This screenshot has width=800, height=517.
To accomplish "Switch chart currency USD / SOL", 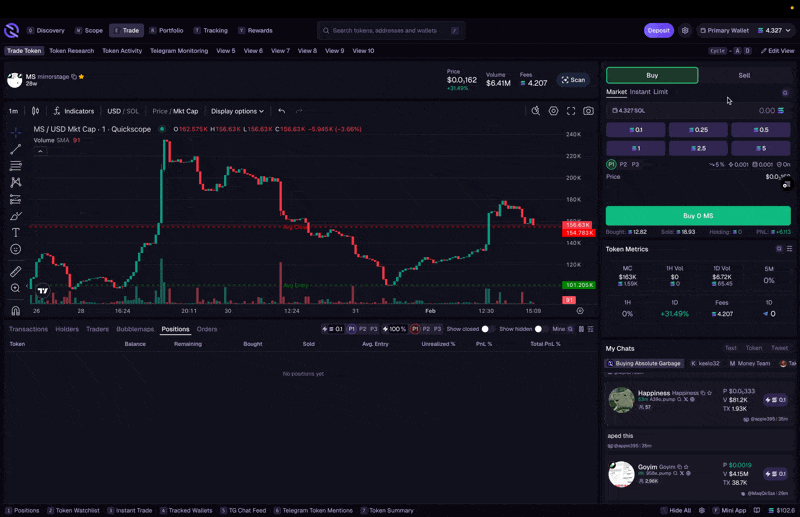I will (123, 111).
